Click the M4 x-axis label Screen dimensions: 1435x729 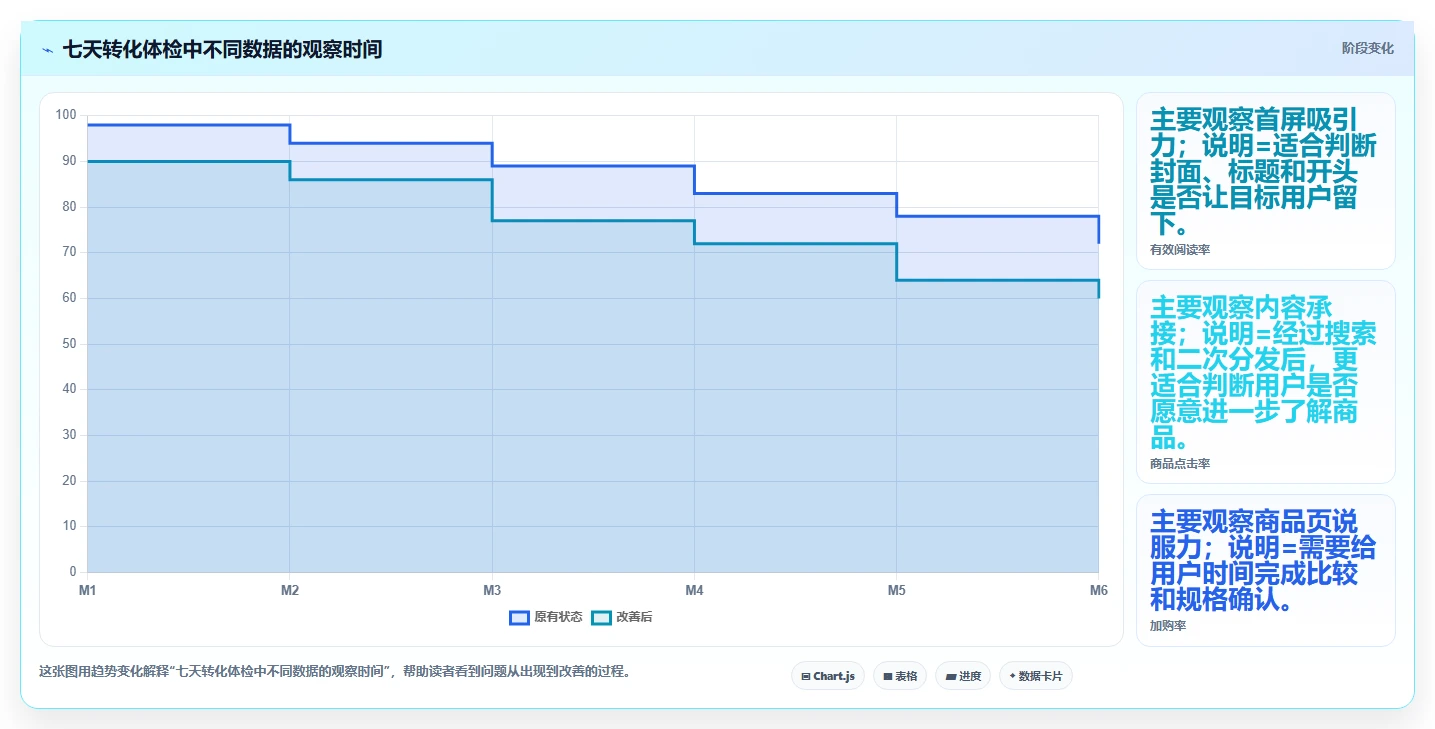click(x=695, y=591)
